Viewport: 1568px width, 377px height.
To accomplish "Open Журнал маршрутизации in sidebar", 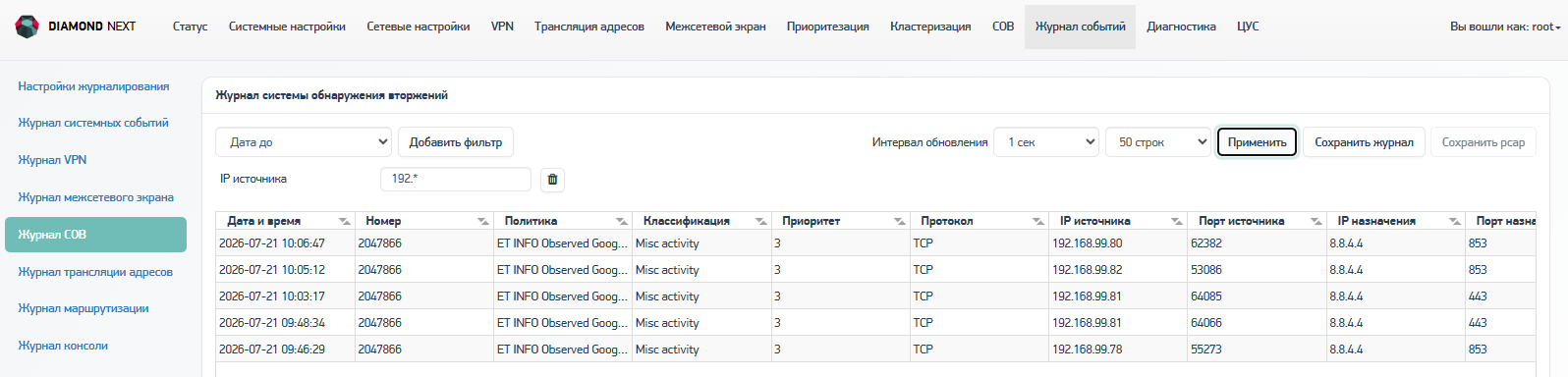I will (84, 308).
